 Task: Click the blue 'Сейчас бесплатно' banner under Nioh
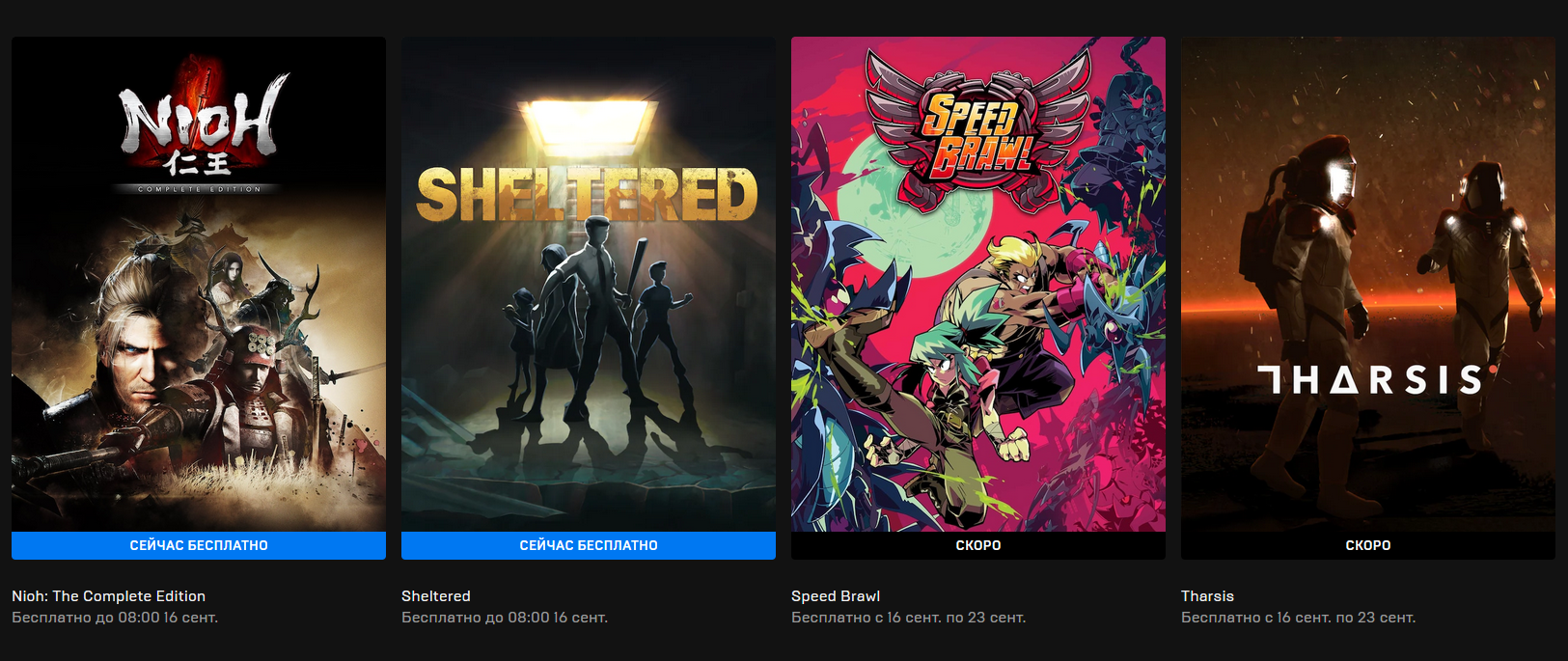click(x=199, y=545)
